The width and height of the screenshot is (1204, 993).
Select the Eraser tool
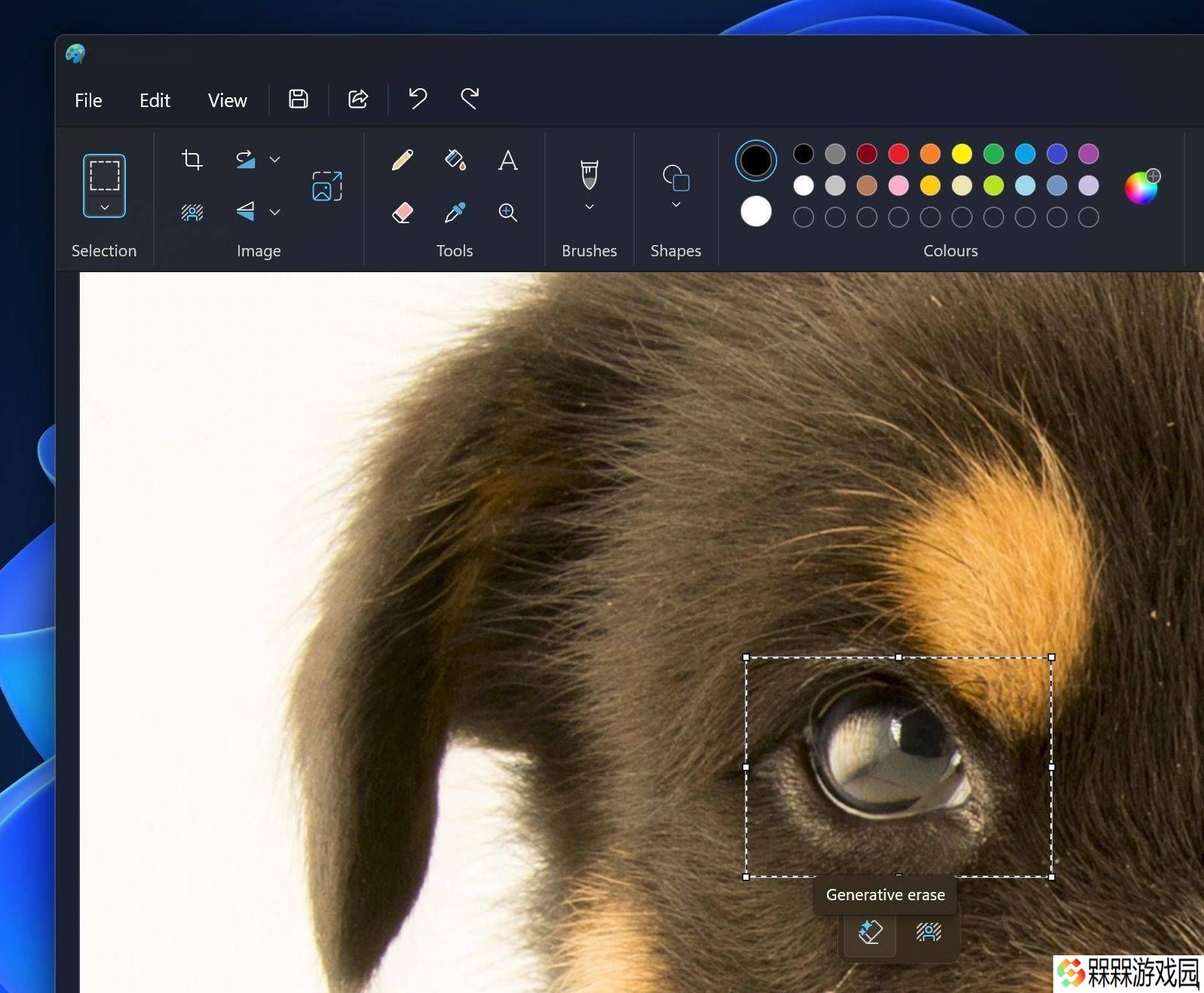tap(403, 213)
